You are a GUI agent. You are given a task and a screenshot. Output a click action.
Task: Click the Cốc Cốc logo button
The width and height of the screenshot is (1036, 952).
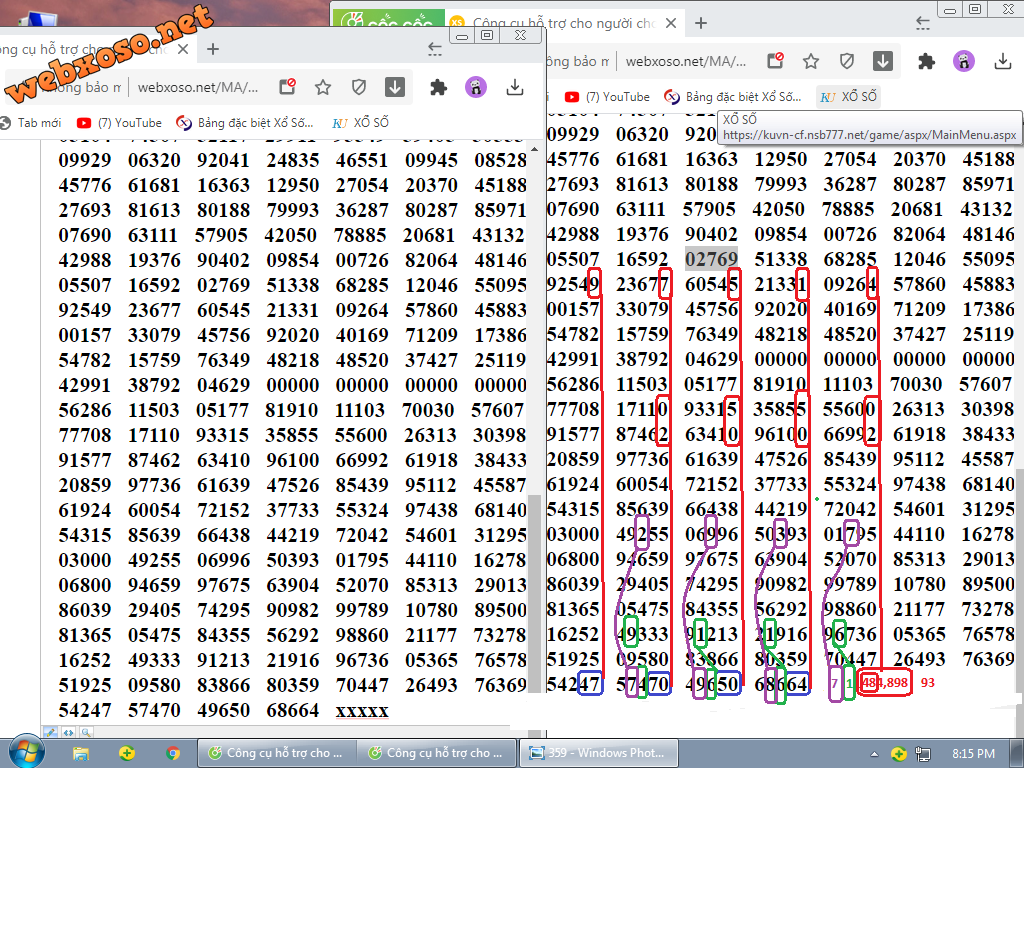click(x=361, y=22)
